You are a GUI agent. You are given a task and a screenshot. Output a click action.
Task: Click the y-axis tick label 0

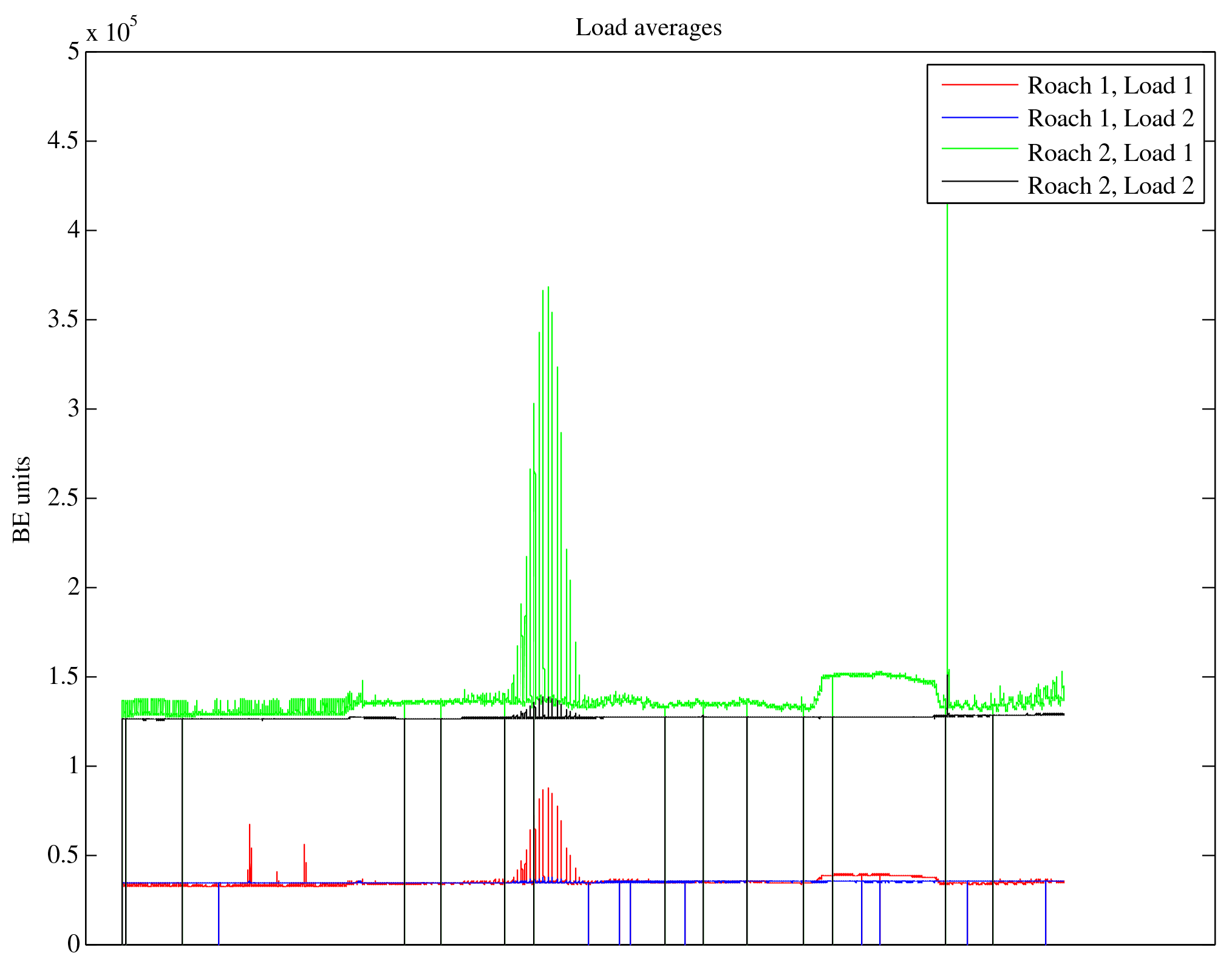pos(73,944)
